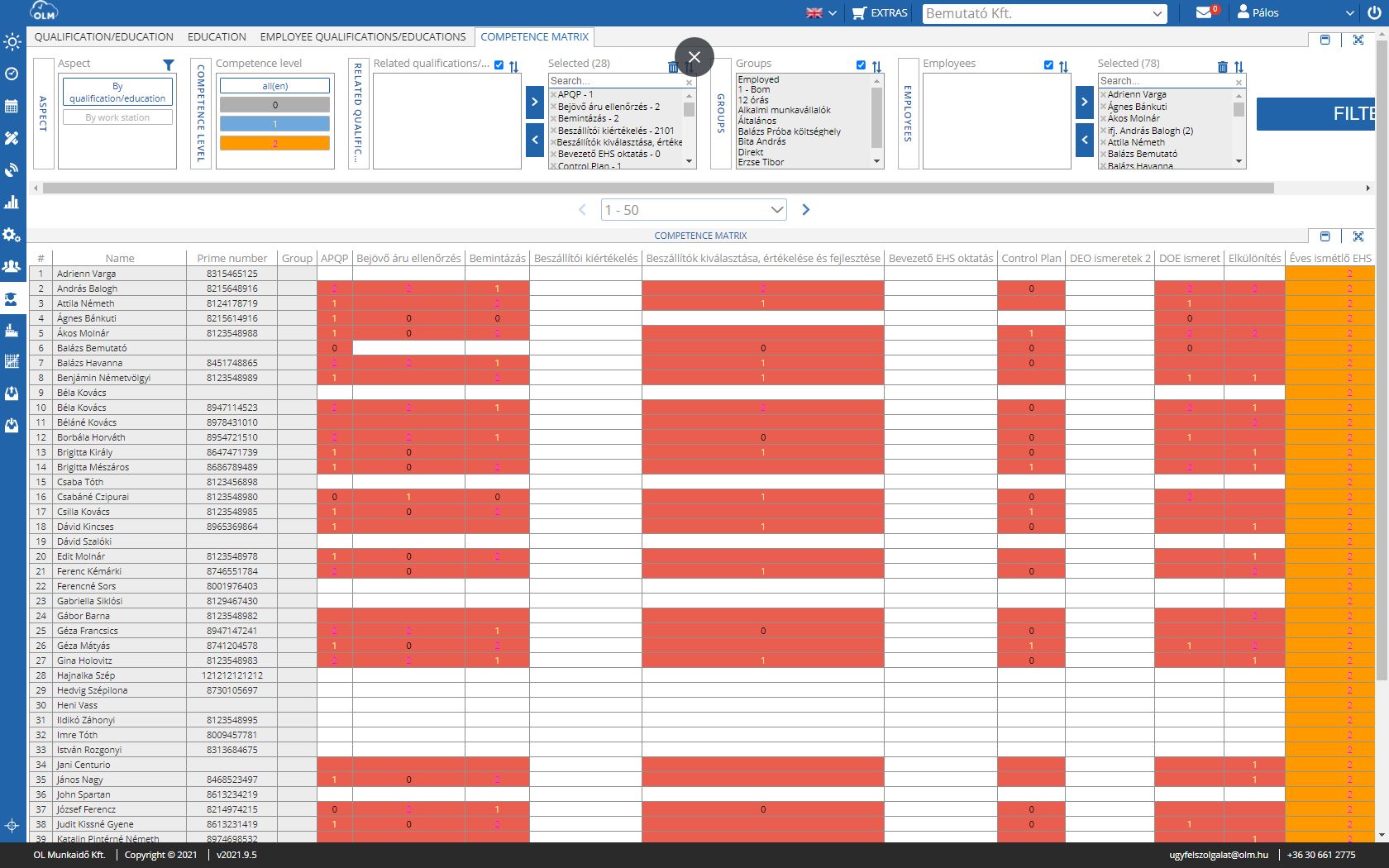This screenshot has width=1389, height=868.
Task: Move qualifications left with arrow button
Action: tap(535, 141)
